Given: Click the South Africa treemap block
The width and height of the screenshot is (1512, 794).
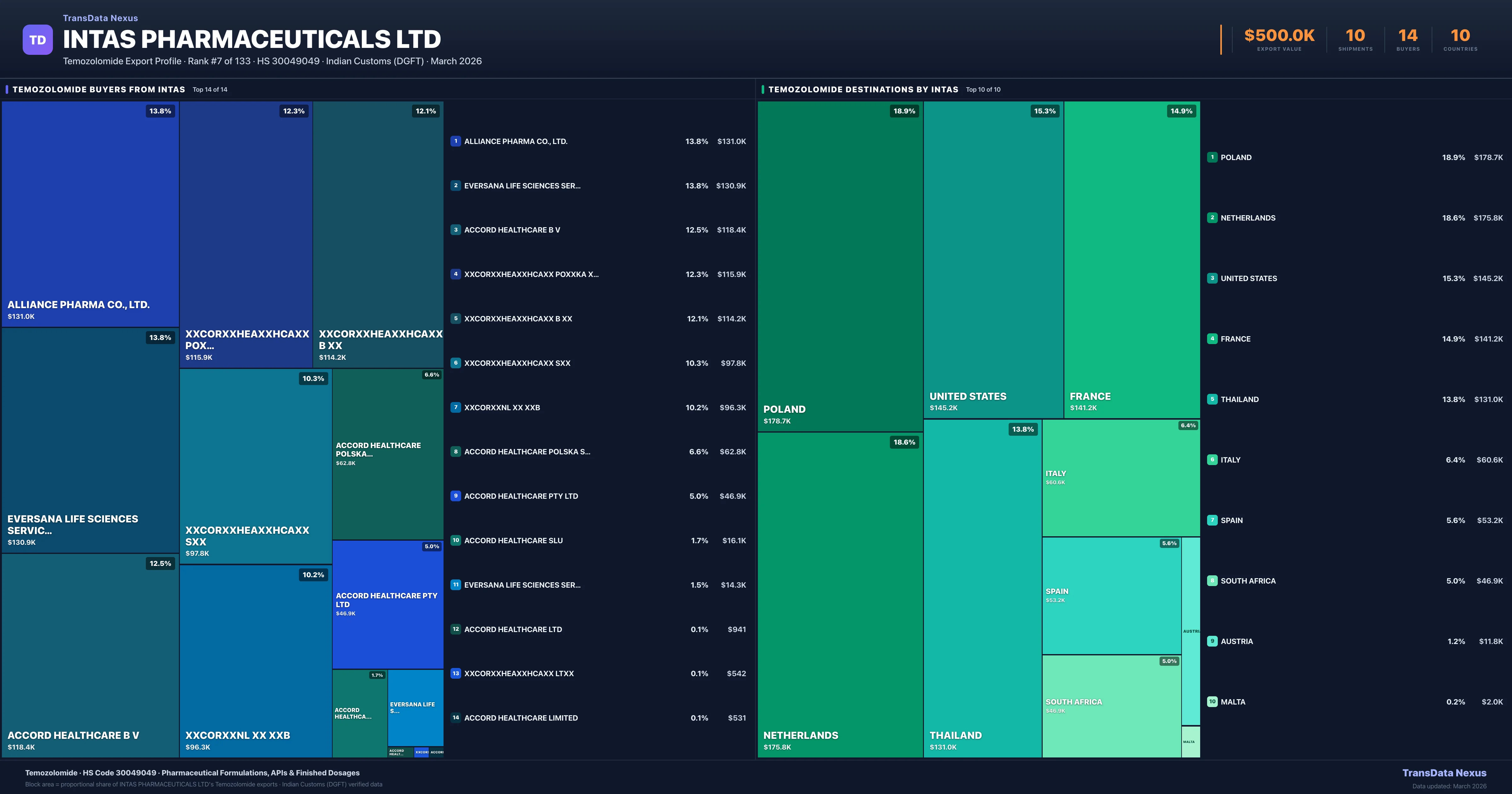Looking at the screenshot, I should pos(1111,706).
